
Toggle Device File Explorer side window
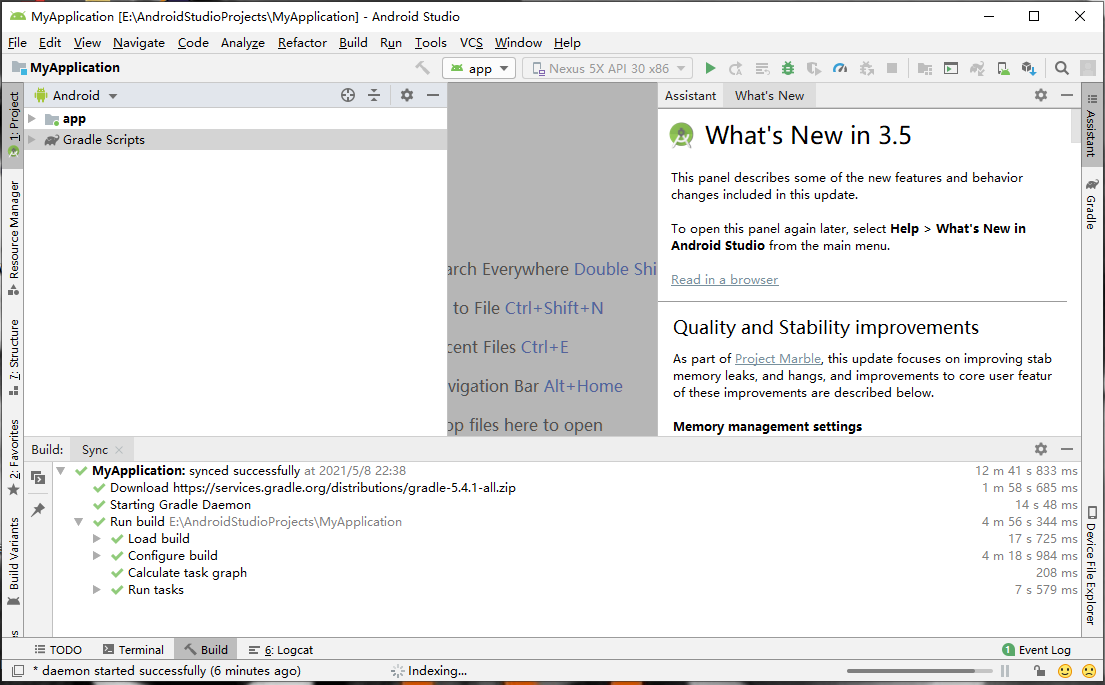pos(1092,565)
